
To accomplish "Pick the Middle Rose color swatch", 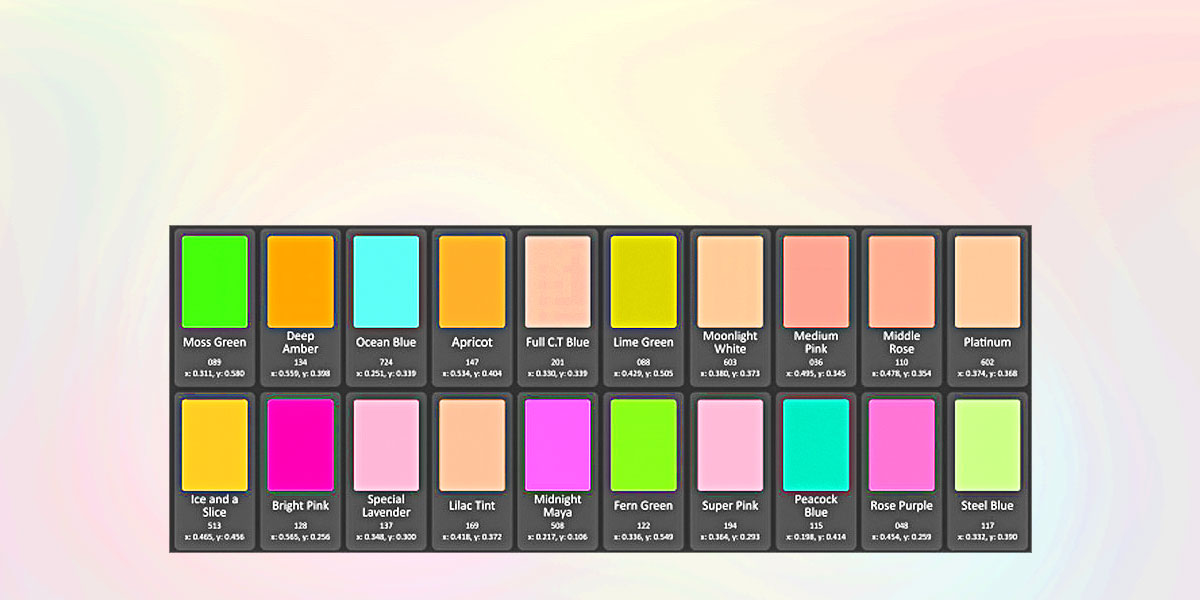I will [x=901, y=281].
